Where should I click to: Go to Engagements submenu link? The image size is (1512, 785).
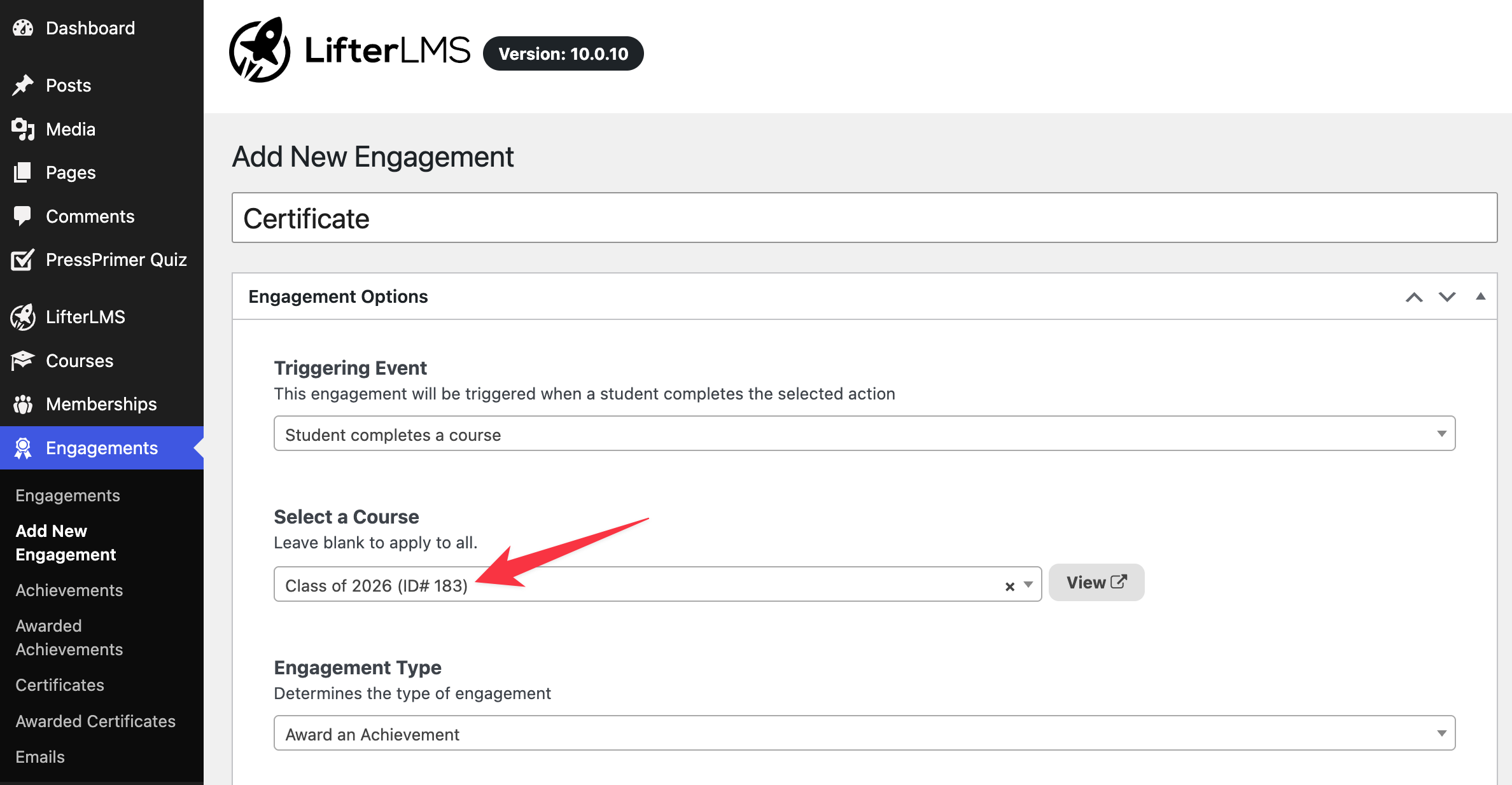pyautogui.click(x=67, y=496)
